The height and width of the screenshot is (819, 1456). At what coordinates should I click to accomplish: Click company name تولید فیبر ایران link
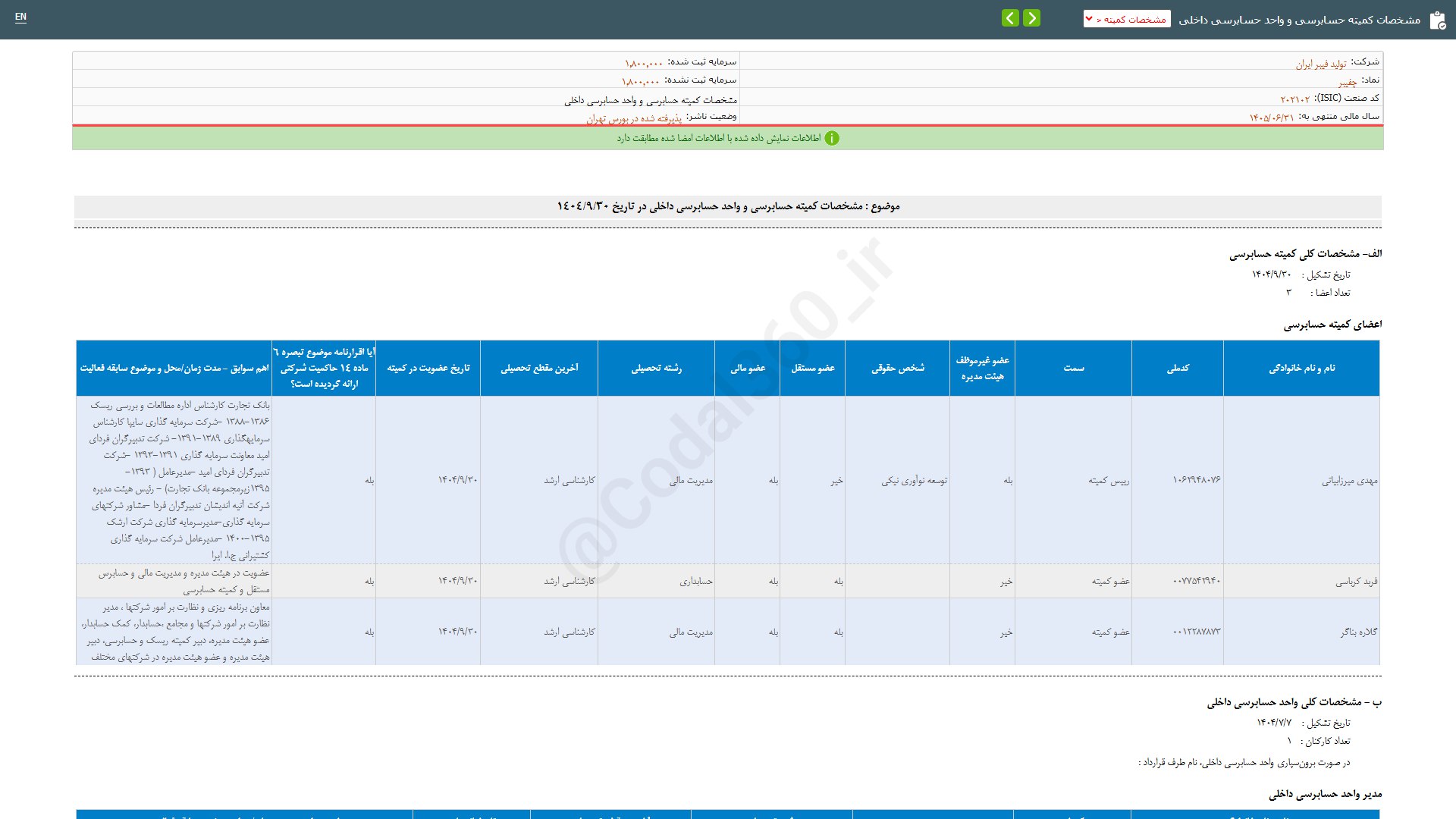tap(1321, 64)
